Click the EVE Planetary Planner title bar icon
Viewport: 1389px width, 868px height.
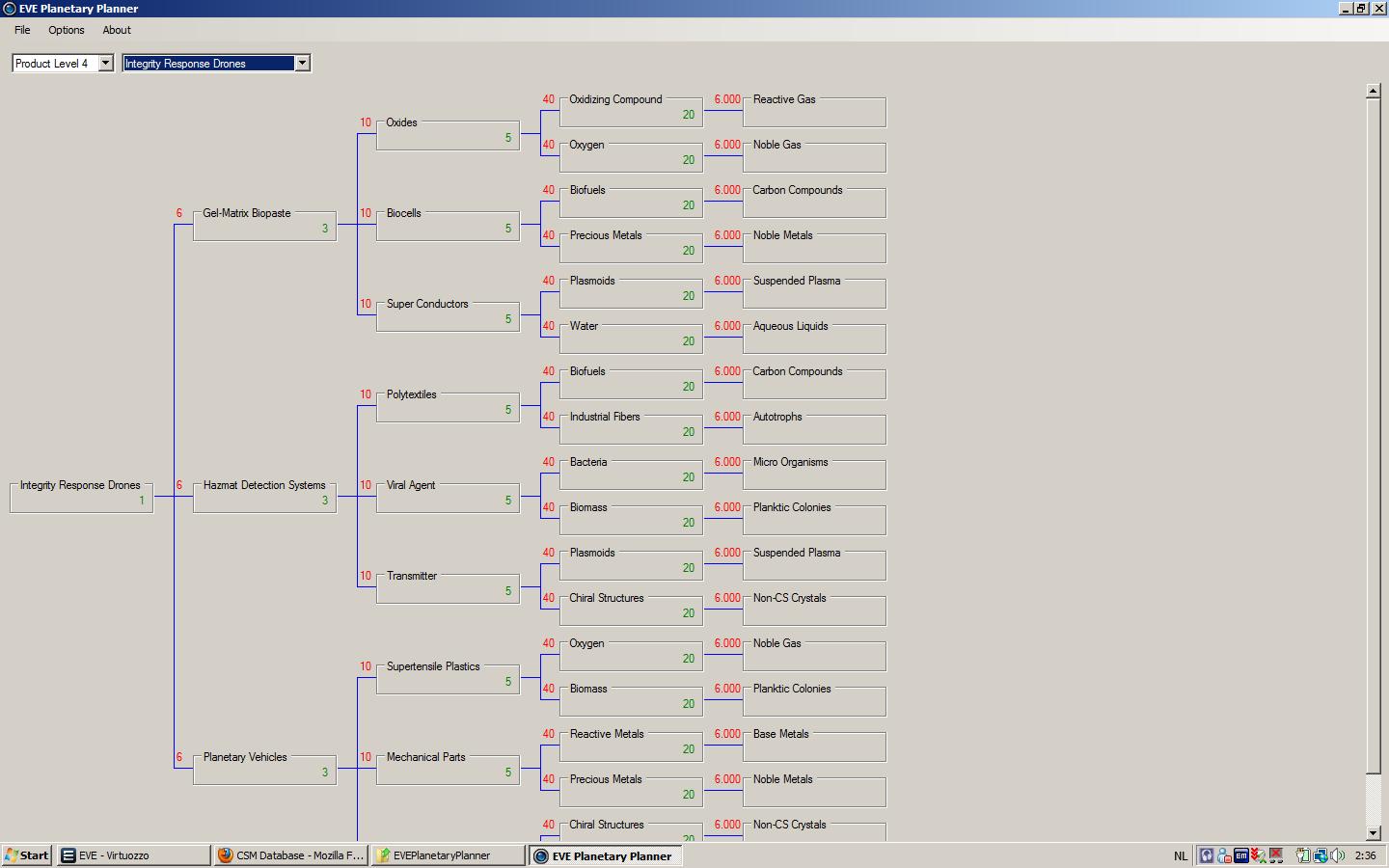(x=10, y=9)
